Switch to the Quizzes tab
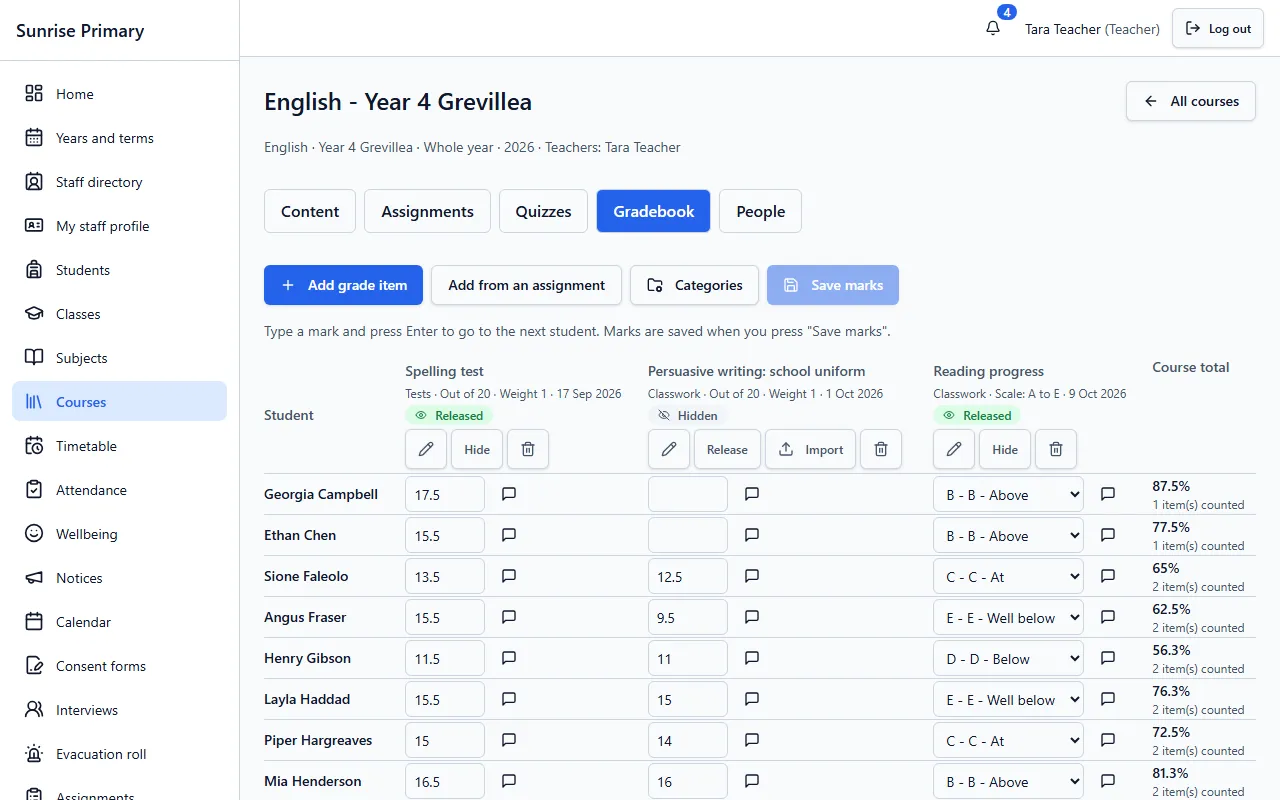The width and height of the screenshot is (1280, 800). (544, 211)
